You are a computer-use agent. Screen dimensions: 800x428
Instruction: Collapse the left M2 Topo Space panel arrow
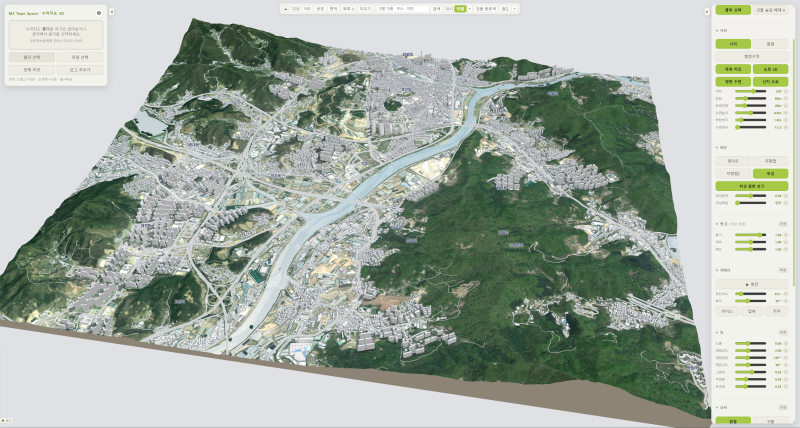[x=111, y=11]
